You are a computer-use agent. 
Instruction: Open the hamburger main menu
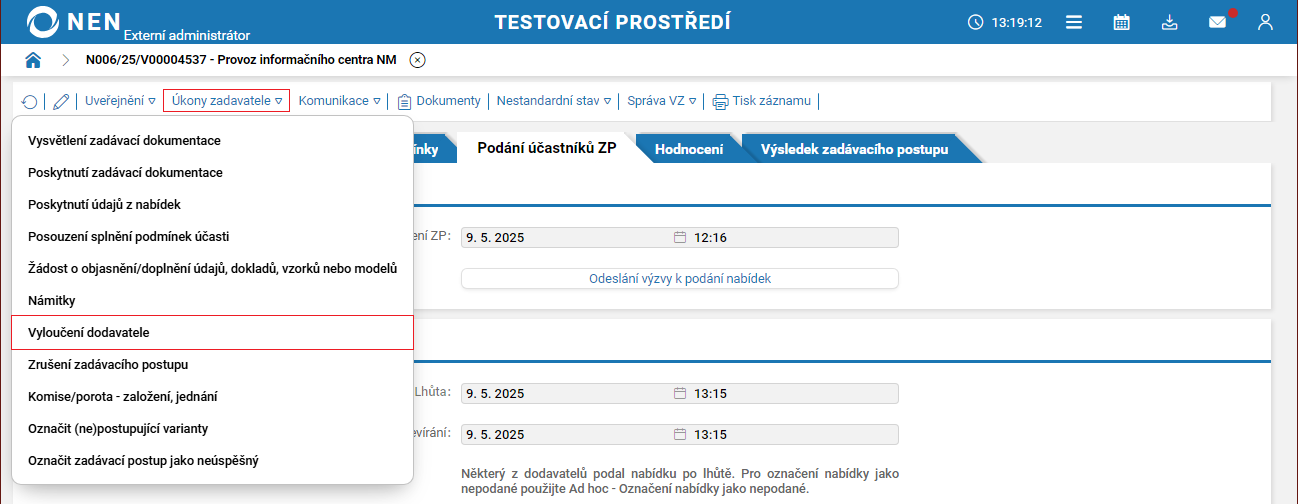(1074, 22)
